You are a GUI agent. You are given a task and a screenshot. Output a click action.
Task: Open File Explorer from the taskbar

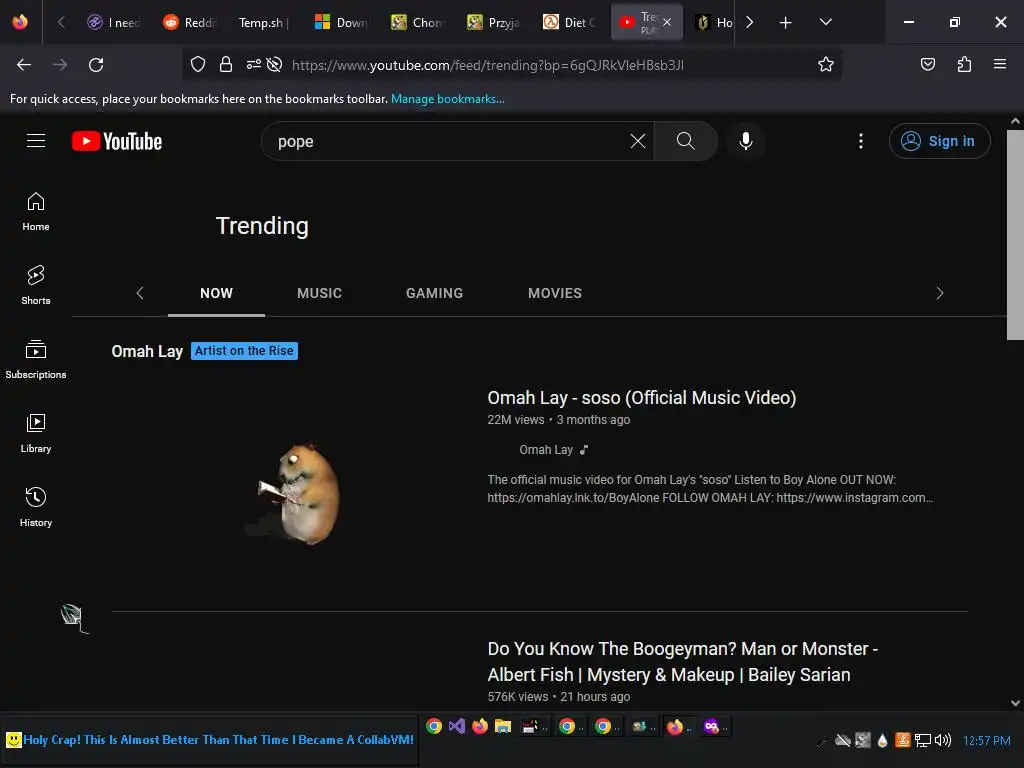pyautogui.click(x=502, y=726)
